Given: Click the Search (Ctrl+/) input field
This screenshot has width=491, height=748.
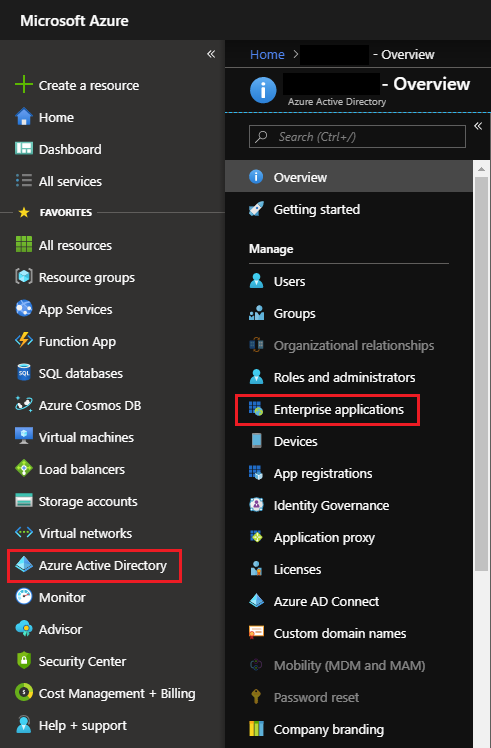Looking at the screenshot, I should (357, 137).
